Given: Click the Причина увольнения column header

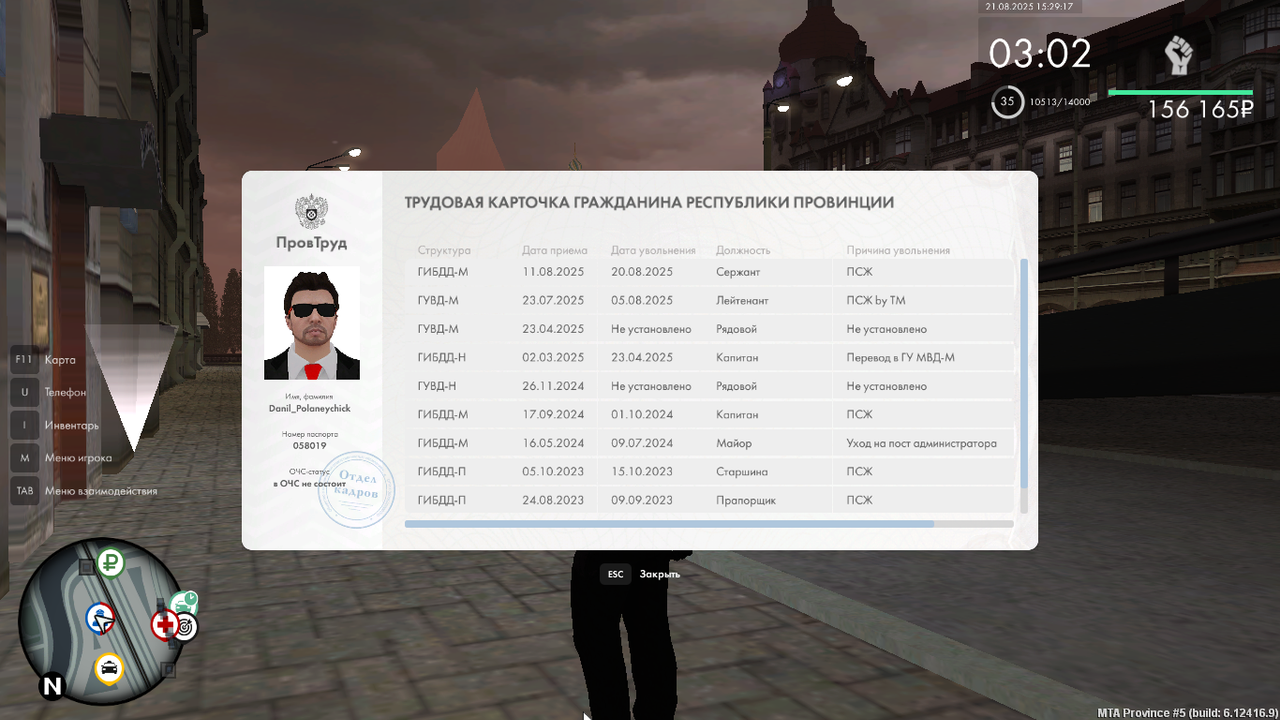Looking at the screenshot, I should [x=898, y=250].
